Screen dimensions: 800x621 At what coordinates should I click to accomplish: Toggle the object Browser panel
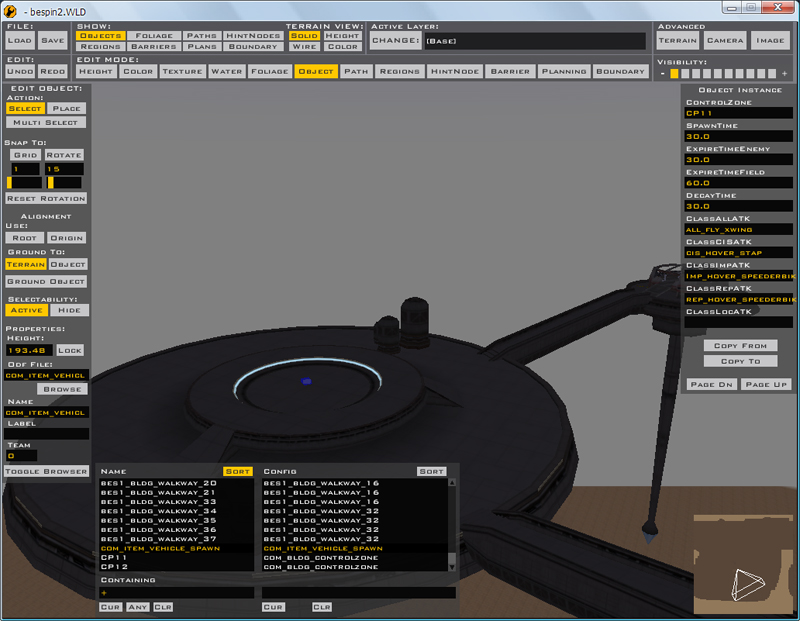click(46, 471)
